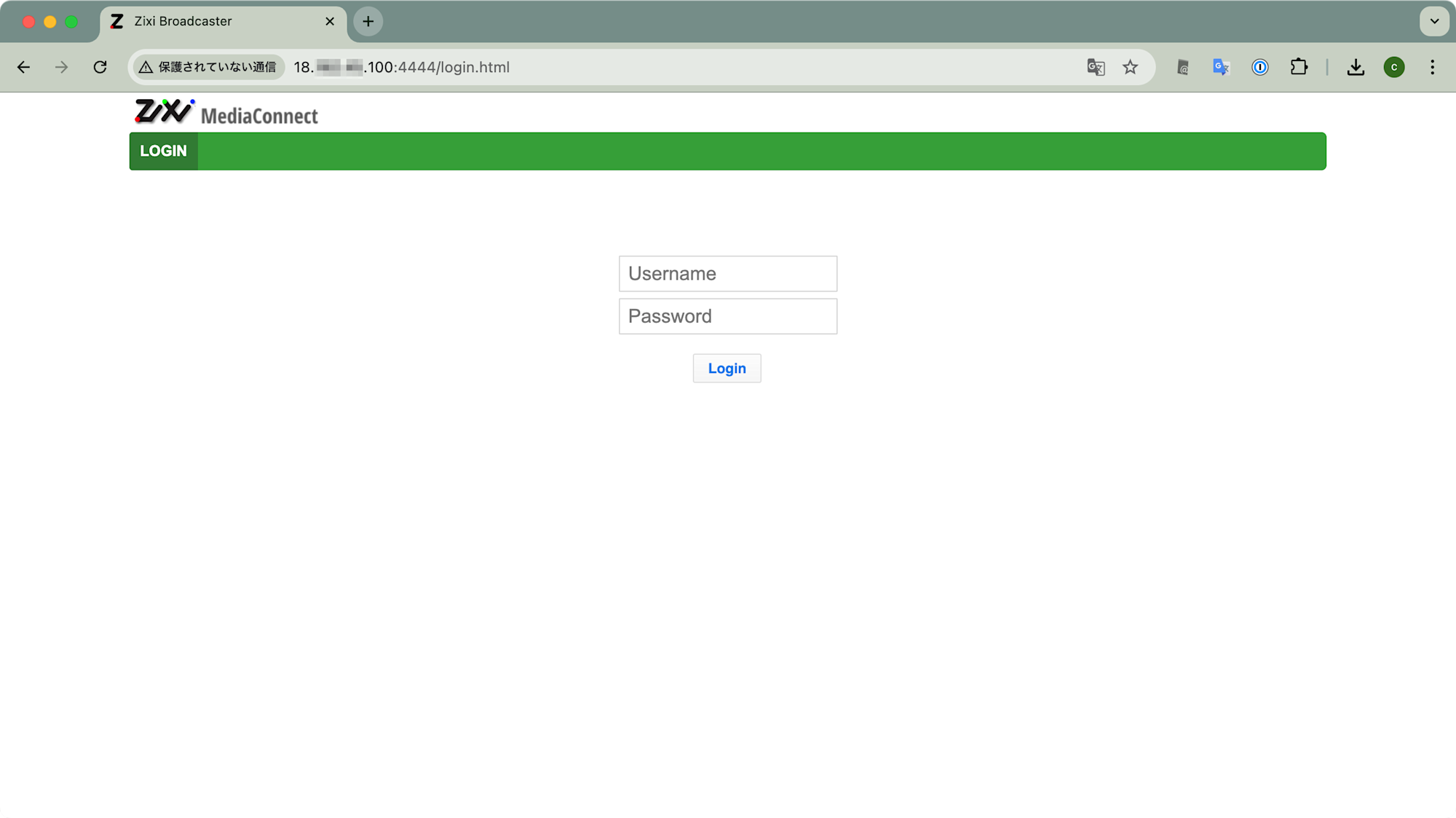Click the translate page icon in the address bar

tap(1096, 67)
